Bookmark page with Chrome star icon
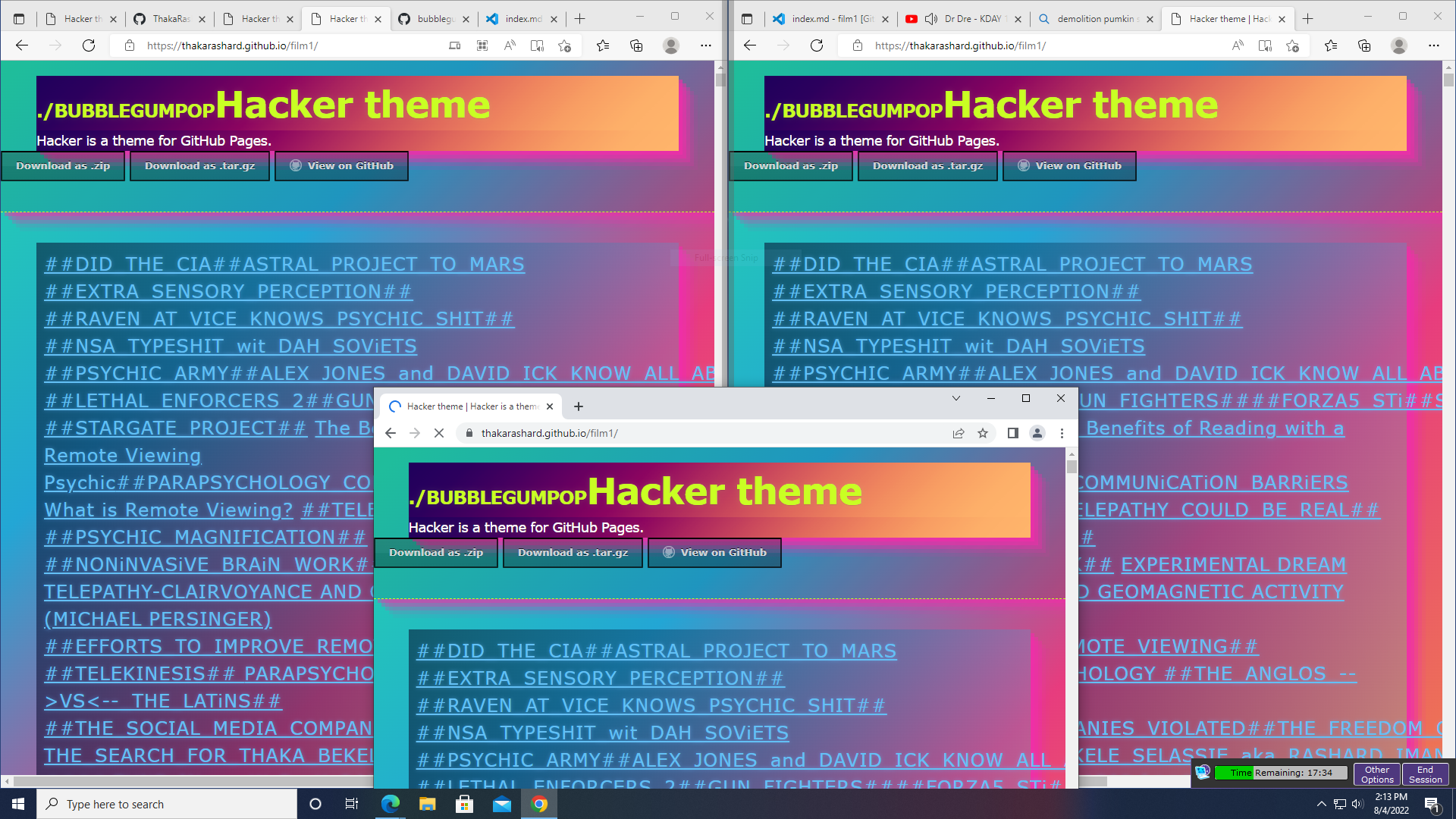The image size is (1456, 819). 983,433
